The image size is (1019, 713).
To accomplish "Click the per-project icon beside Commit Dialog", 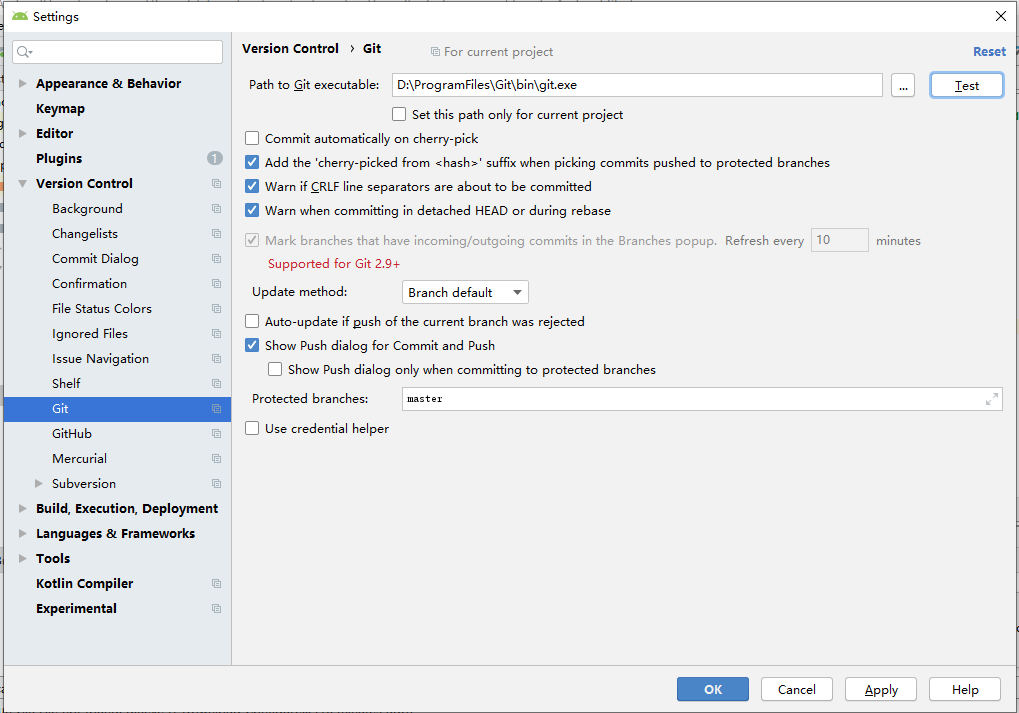I will (216, 259).
